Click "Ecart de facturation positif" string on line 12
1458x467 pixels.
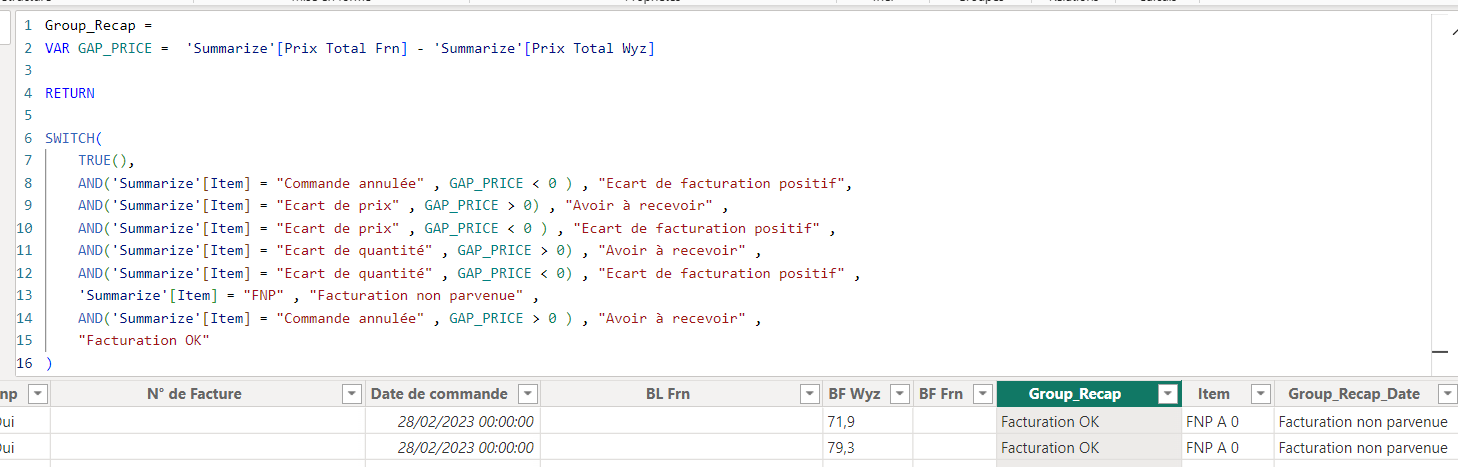[x=721, y=273]
